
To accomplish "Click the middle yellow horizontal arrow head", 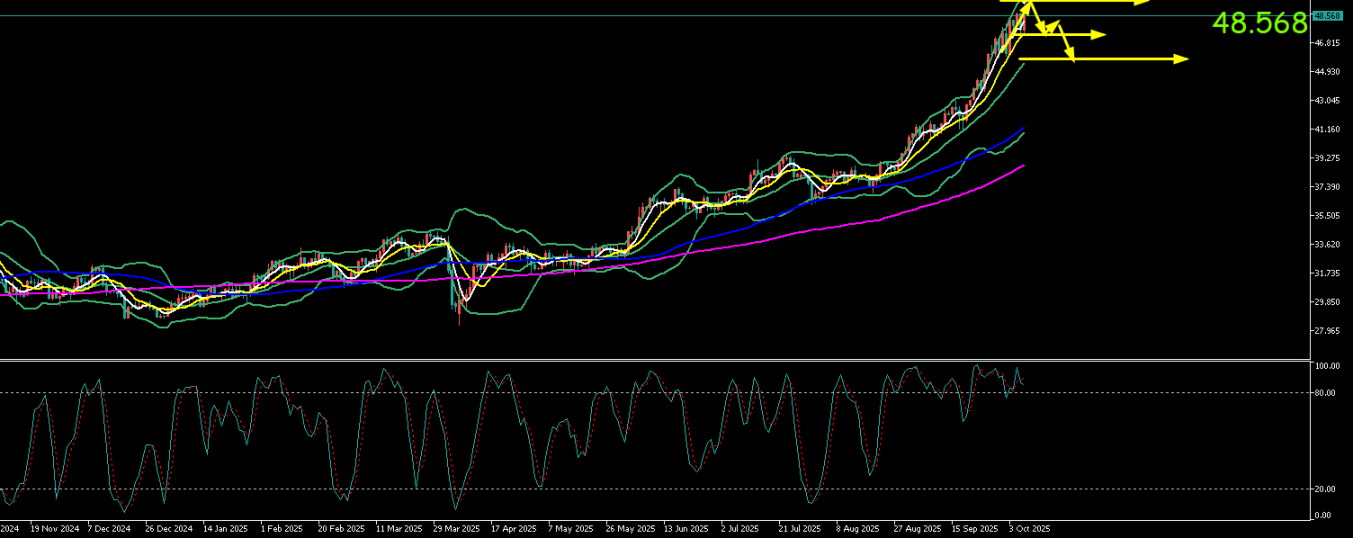I will click(1099, 35).
